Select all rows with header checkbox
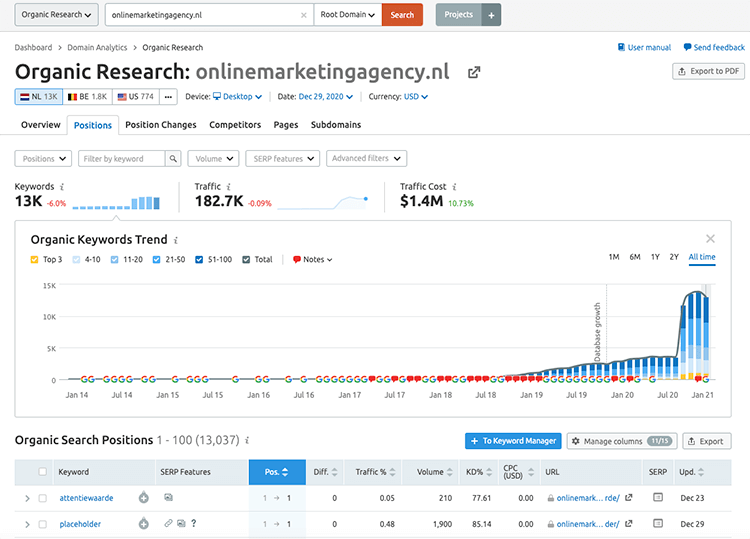The width and height of the screenshot is (750, 539). [43, 472]
